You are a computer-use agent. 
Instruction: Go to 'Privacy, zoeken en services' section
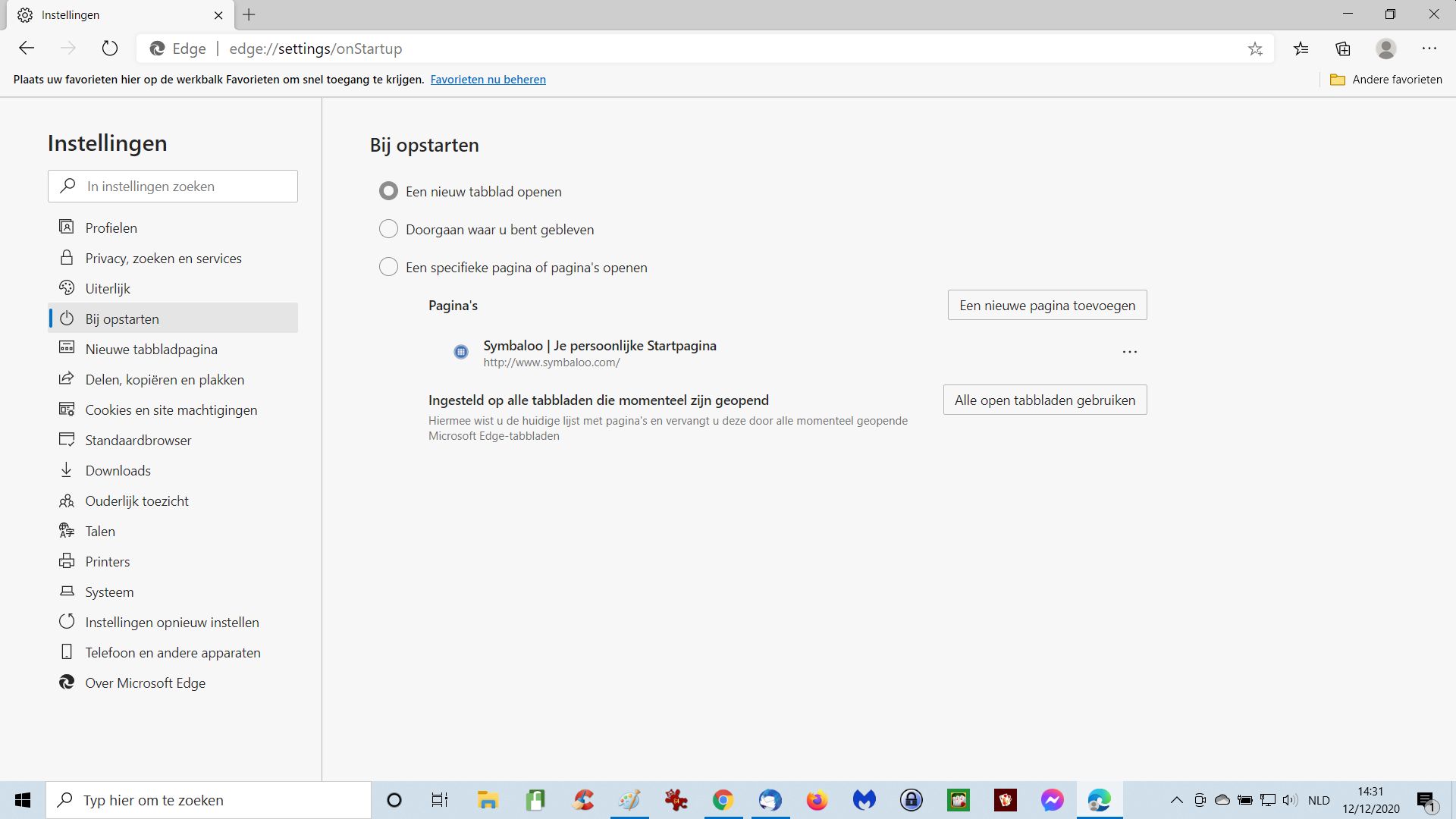pyautogui.click(x=163, y=259)
